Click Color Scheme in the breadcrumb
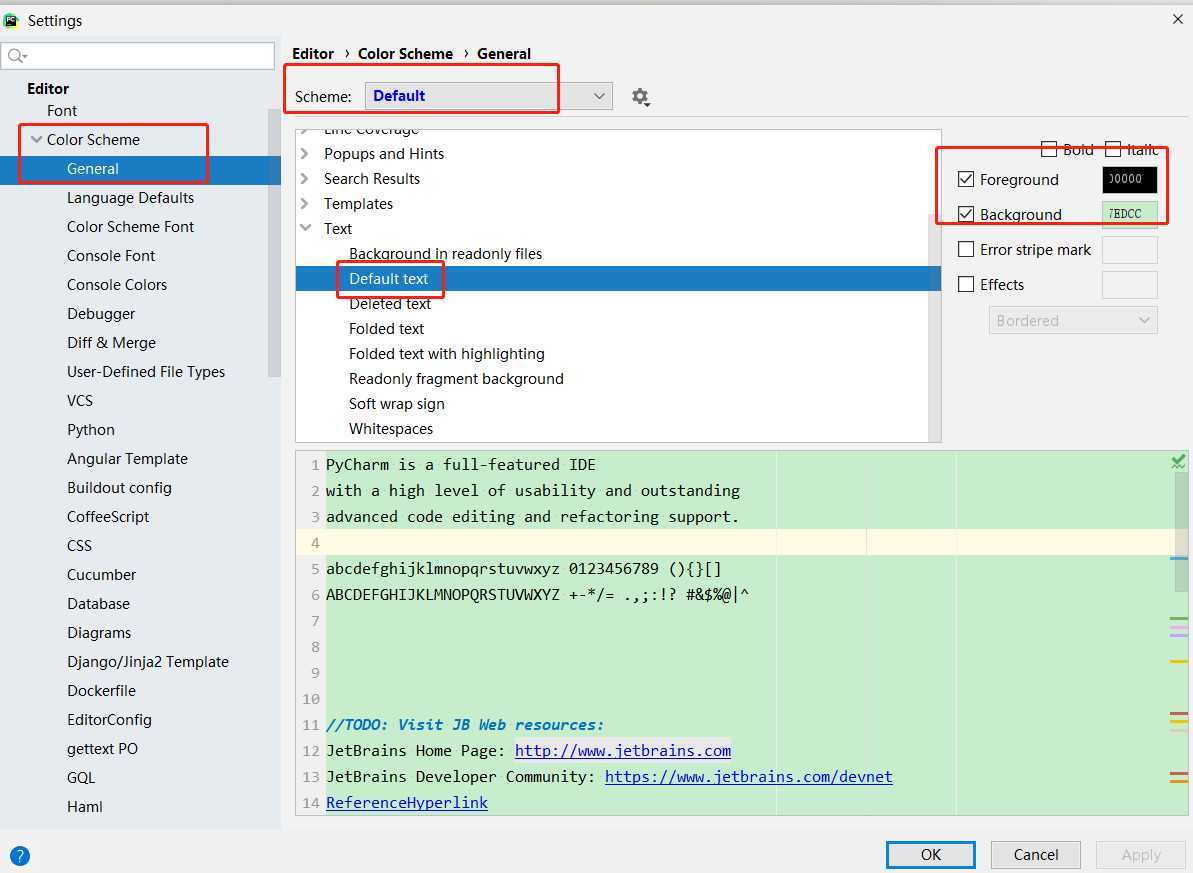Viewport: 1193px width, 873px height. pyautogui.click(x=405, y=54)
